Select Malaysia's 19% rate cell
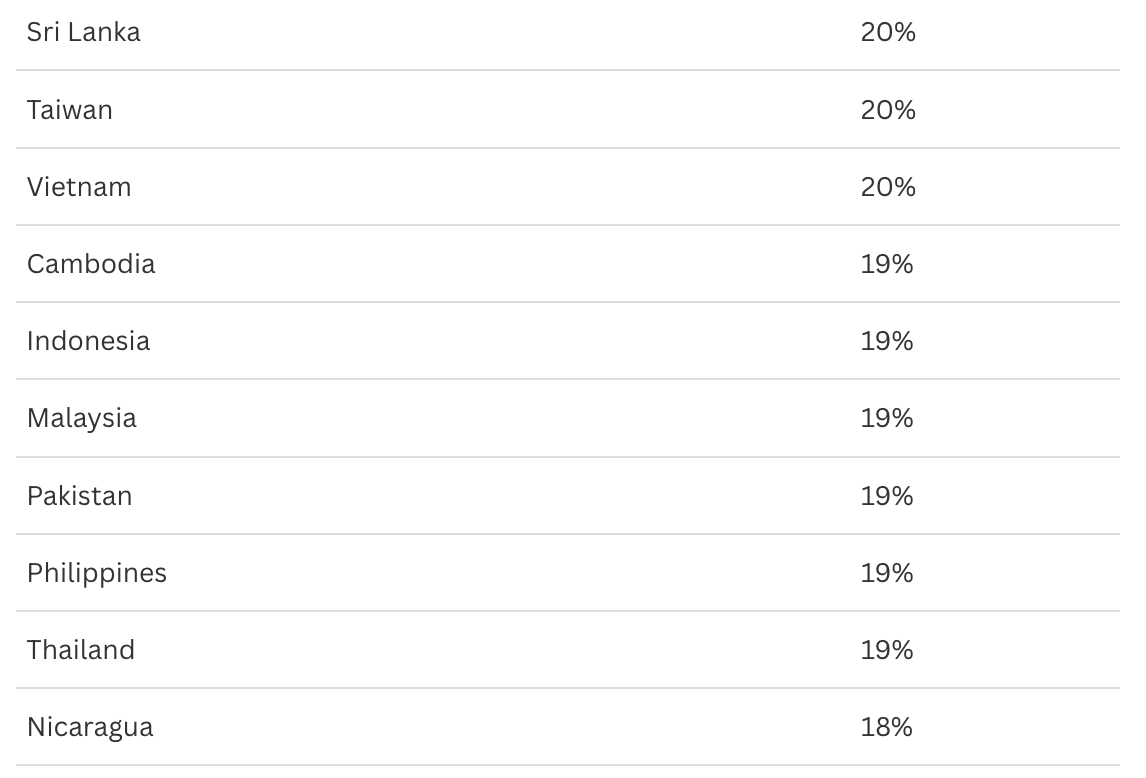 (887, 418)
